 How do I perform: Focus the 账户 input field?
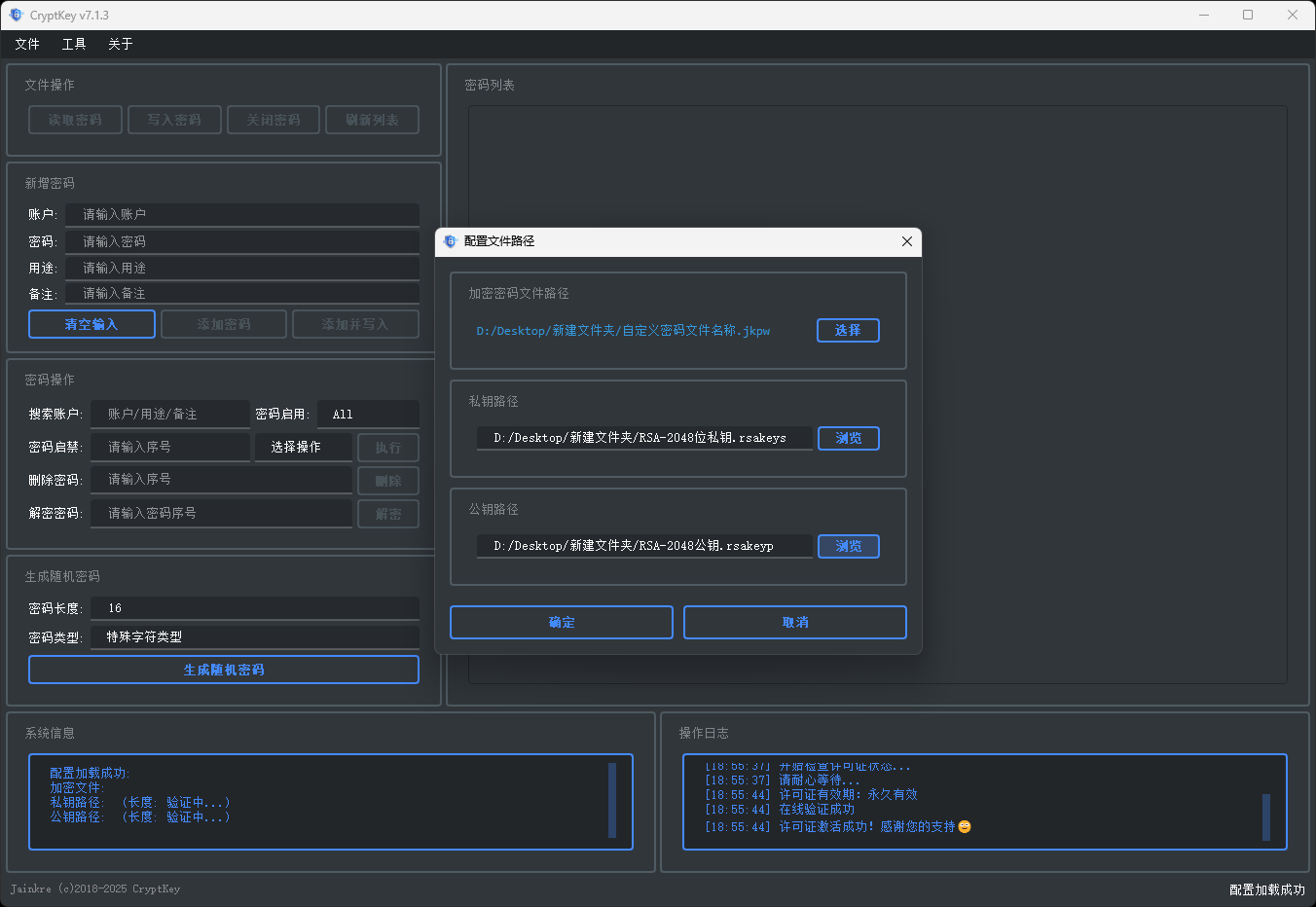(x=242, y=214)
